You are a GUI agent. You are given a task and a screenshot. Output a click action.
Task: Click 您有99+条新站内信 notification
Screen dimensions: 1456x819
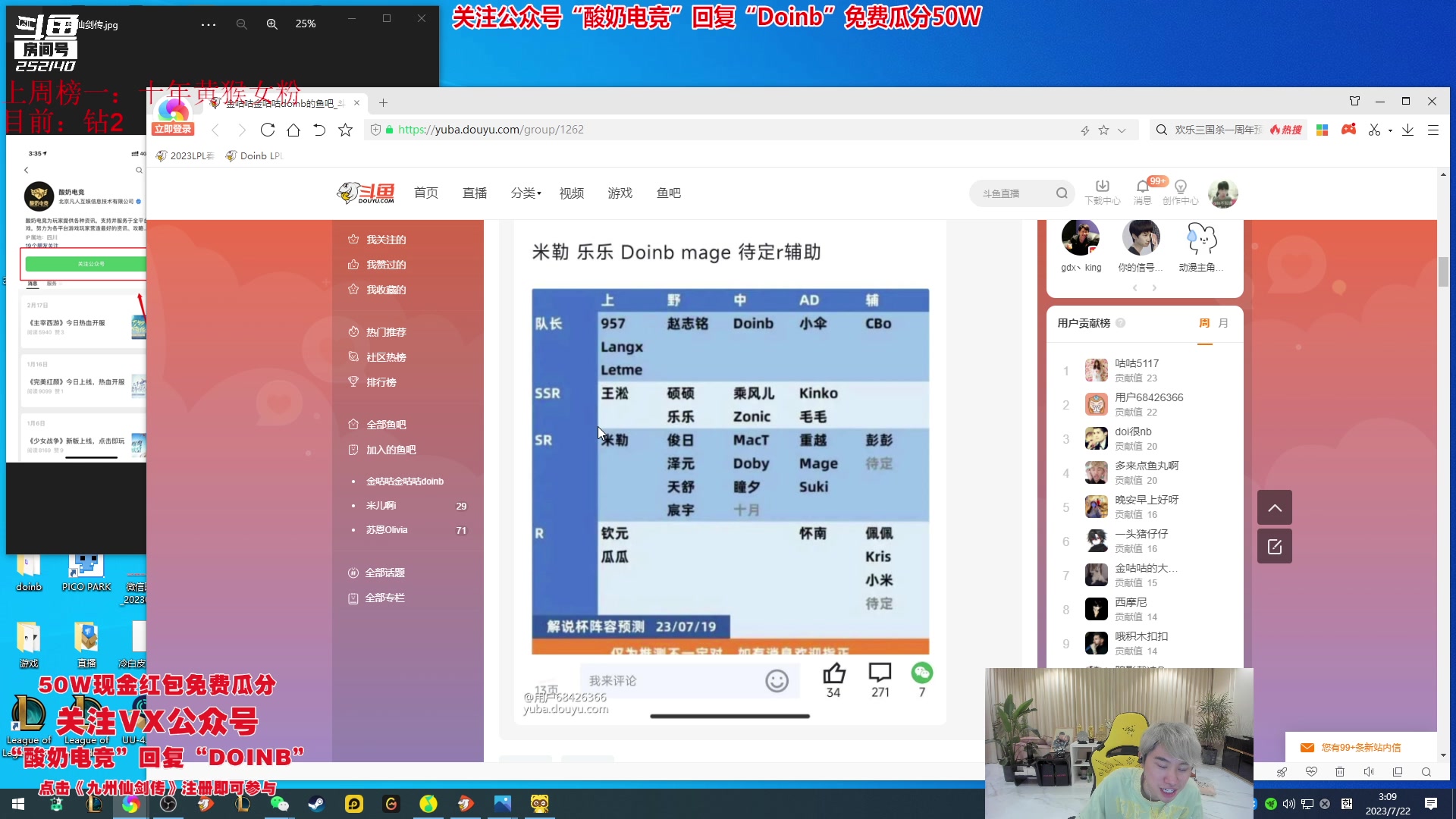tap(1360, 747)
